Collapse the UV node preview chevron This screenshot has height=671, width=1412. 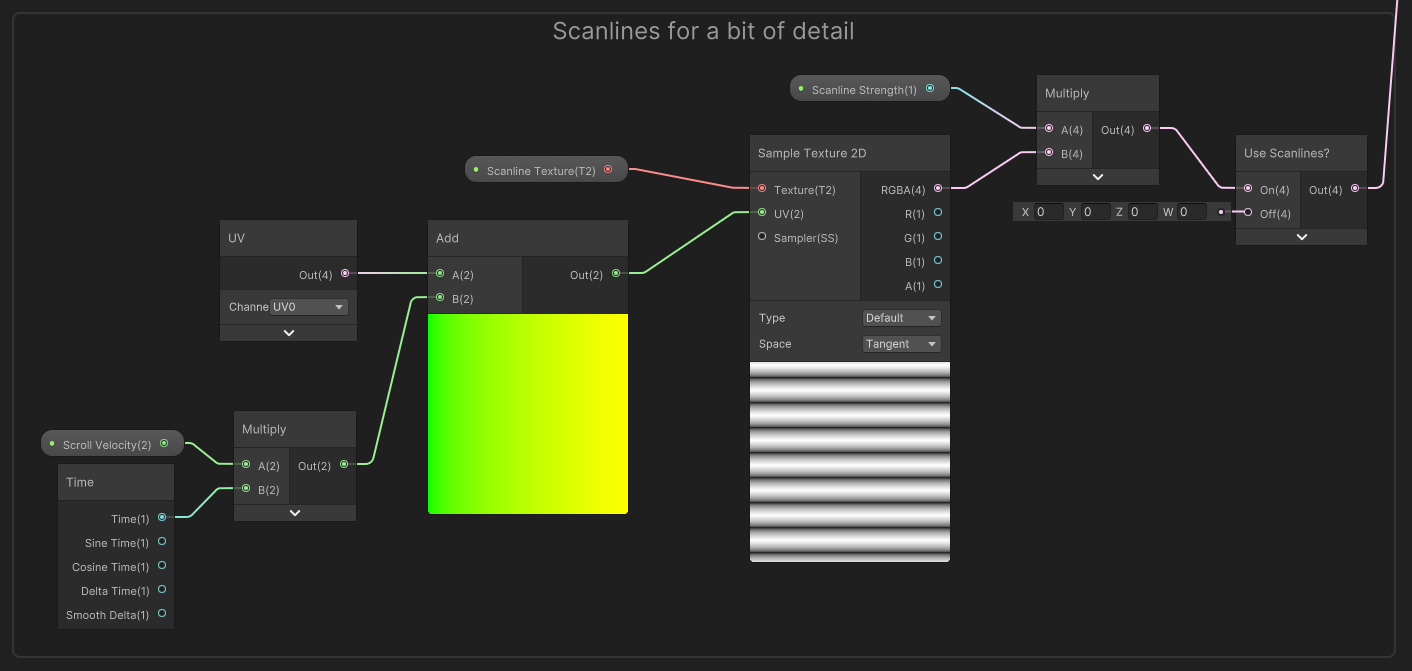click(288, 333)
